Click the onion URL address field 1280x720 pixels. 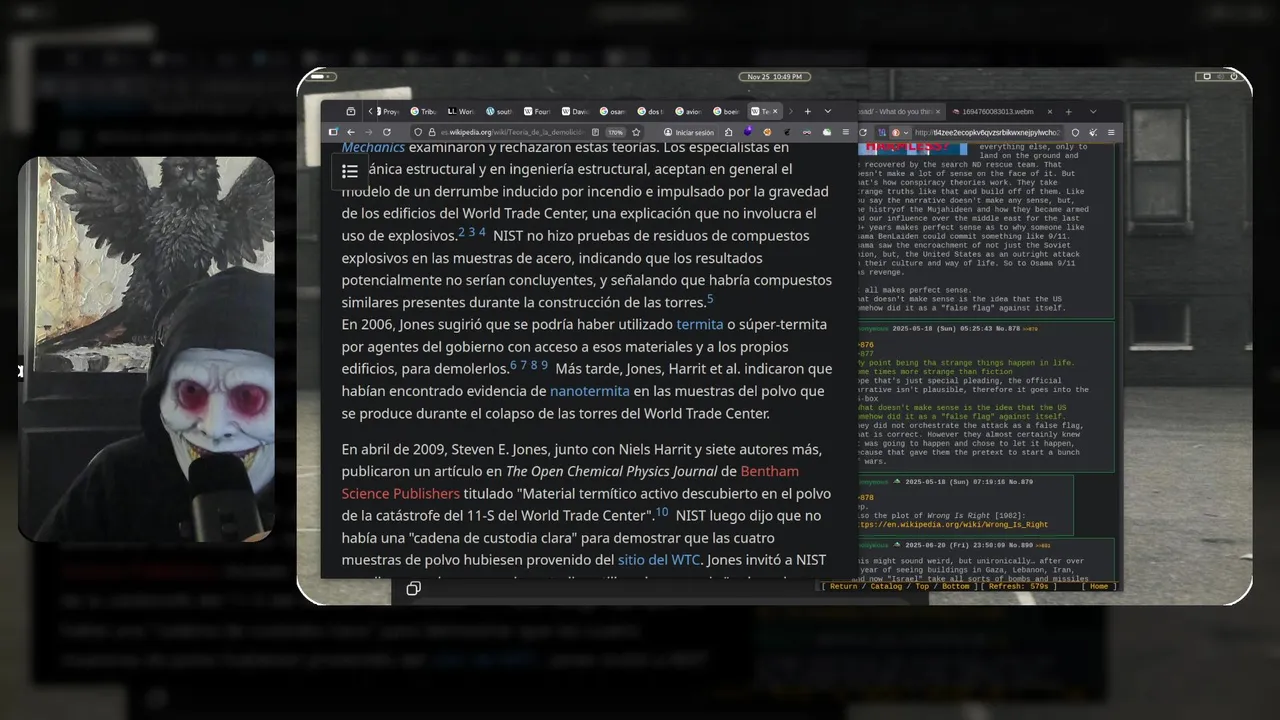988,132
